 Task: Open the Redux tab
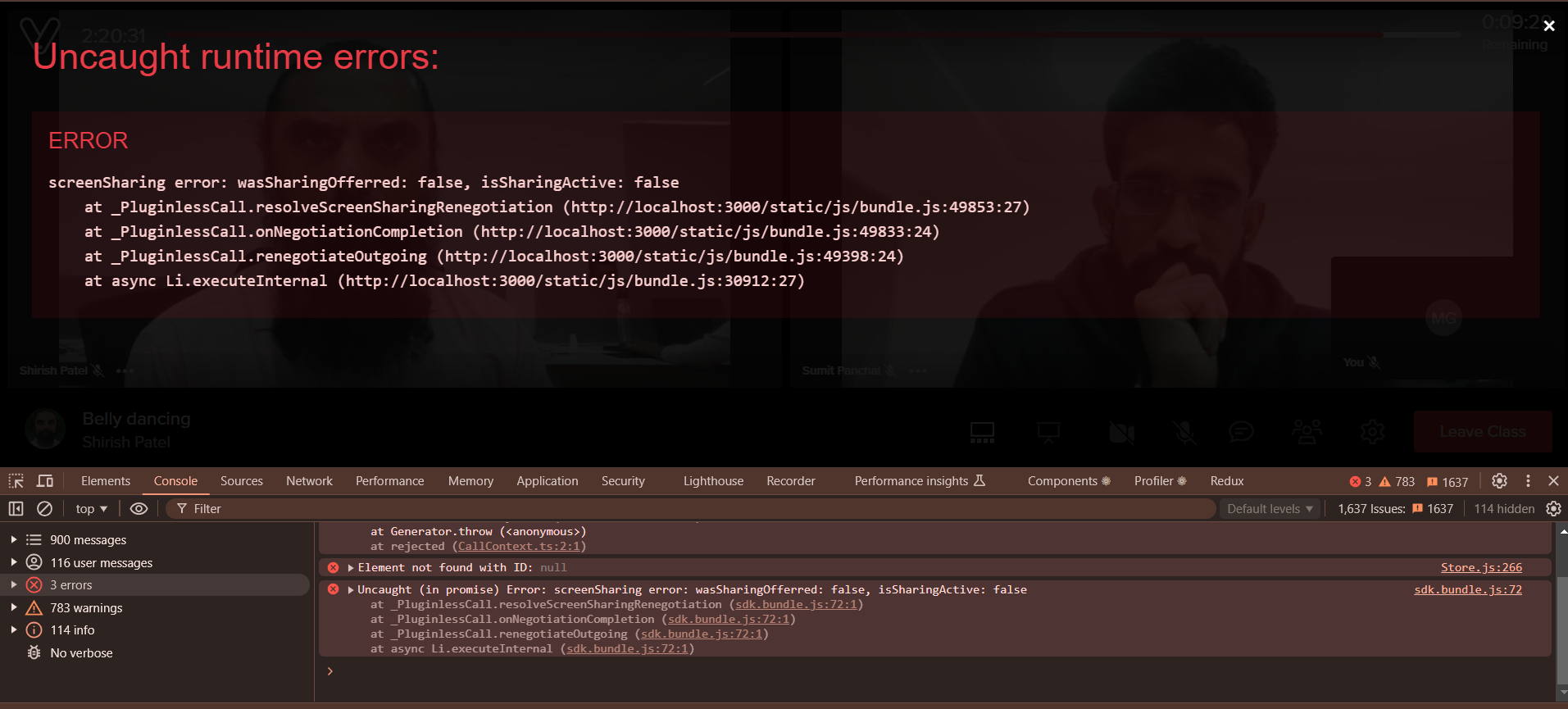(x=1227, y=481)
